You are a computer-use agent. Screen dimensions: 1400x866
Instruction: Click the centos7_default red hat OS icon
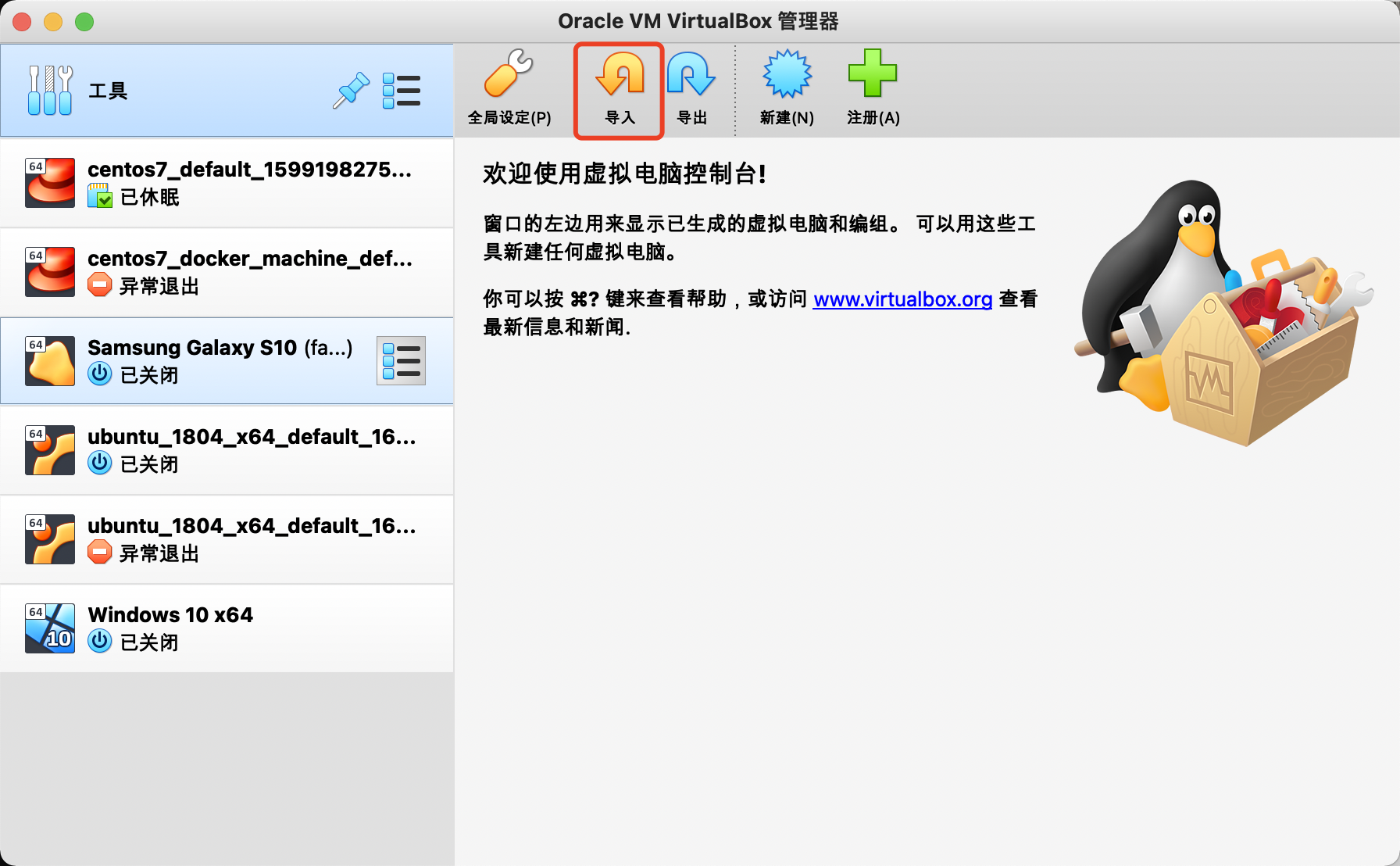(x=50, y=183)
